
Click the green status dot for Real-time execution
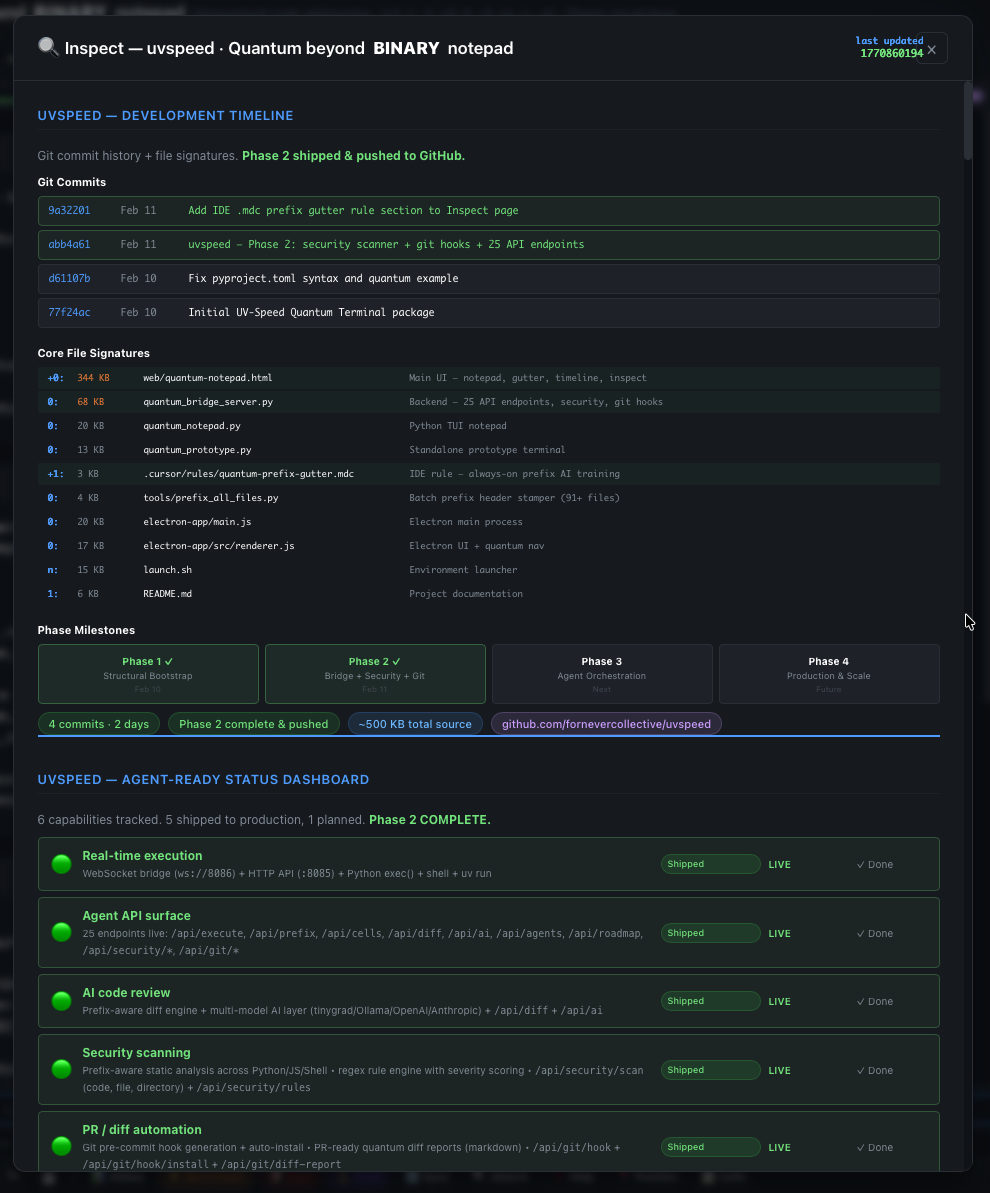point(62,864)
